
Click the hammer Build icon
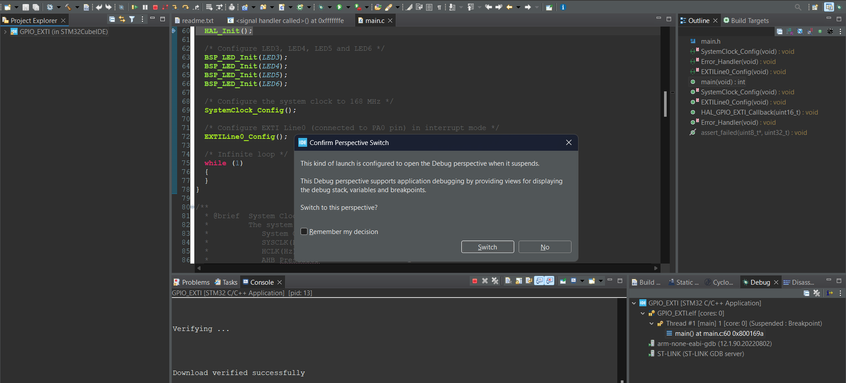coord(68,8)
